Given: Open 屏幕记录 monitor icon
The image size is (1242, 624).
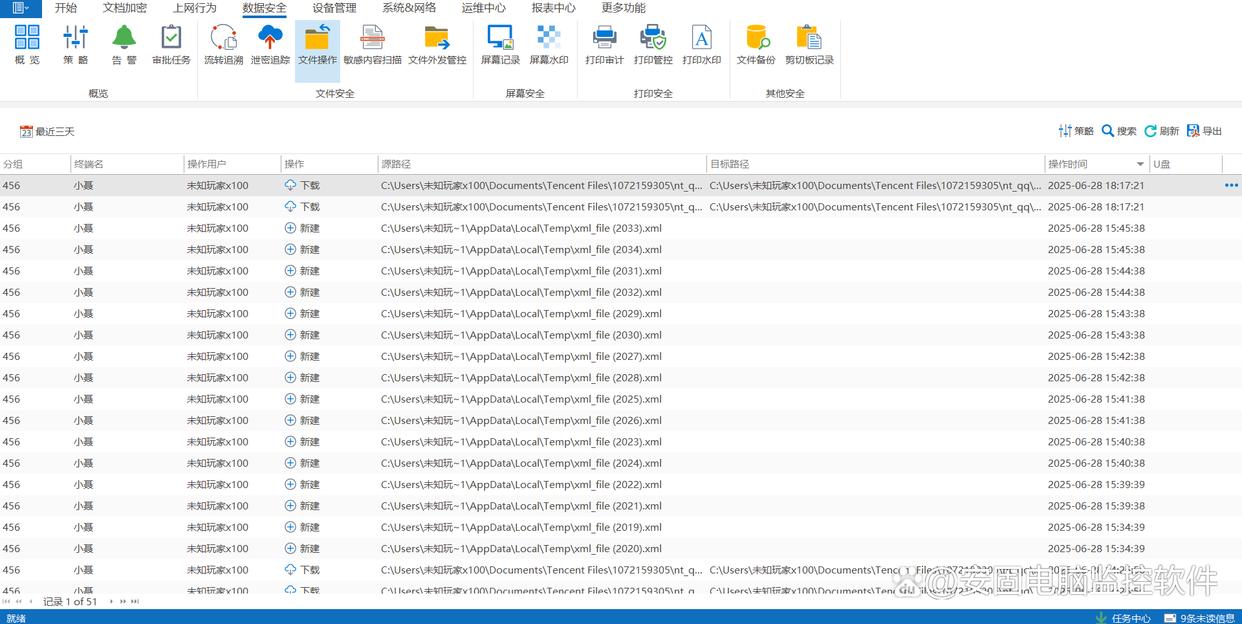Looking at the screenshot, I should [x=500, y=45].
